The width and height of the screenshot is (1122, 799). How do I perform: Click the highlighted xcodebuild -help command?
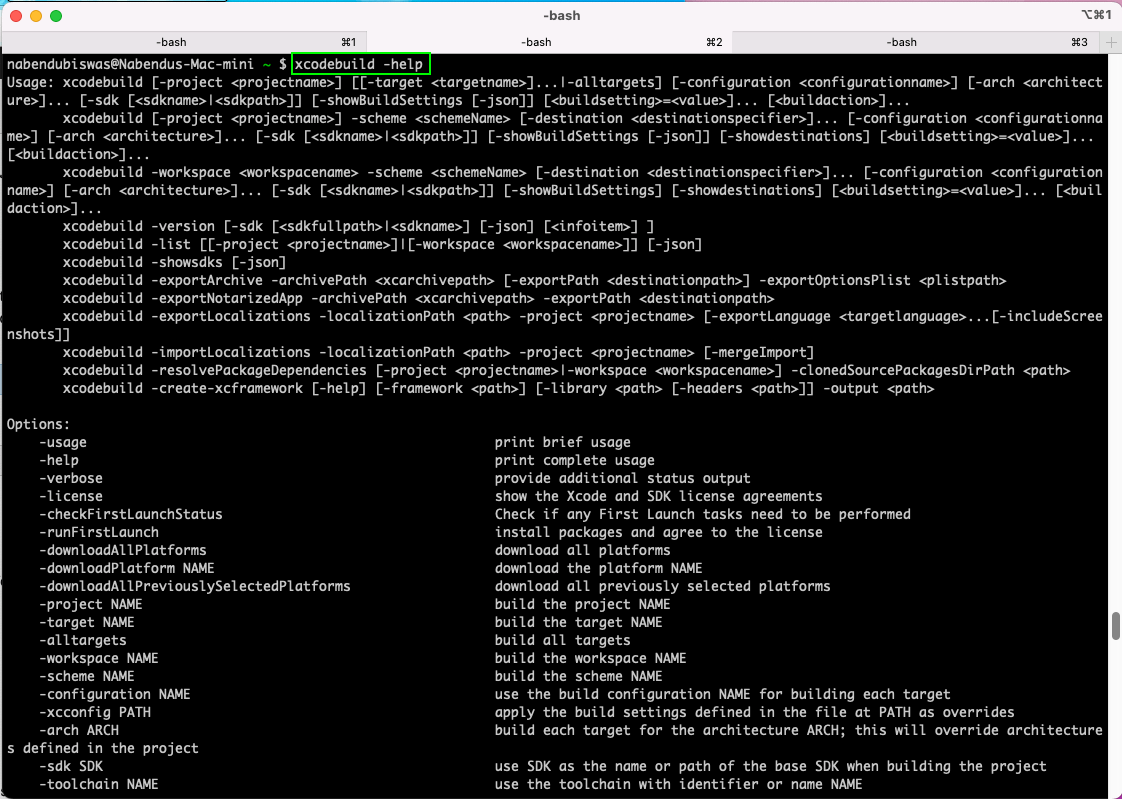[x=361, y=64]
